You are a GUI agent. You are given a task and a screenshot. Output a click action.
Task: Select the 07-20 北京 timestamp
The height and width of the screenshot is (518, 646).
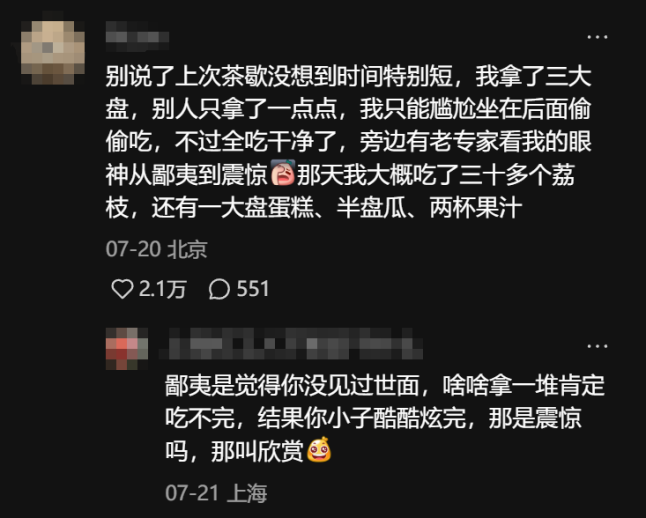[156, 249]
